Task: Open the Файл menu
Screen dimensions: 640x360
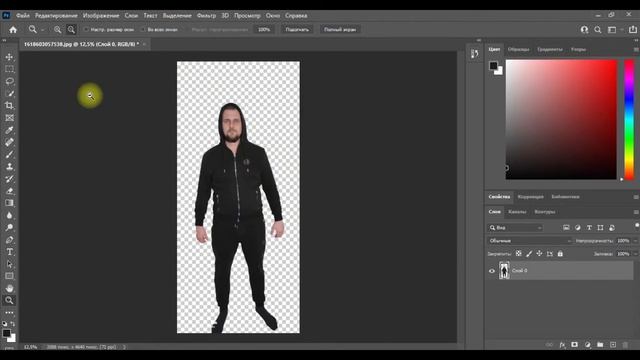Action: tap(23, 16)
